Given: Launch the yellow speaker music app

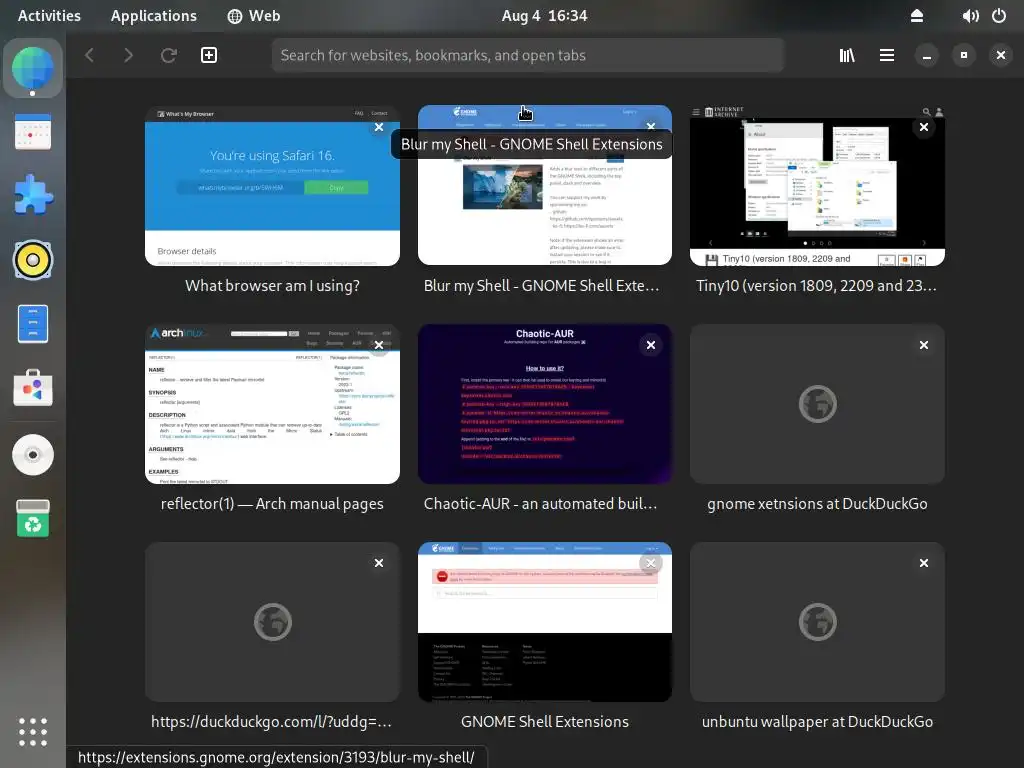Looking at the screenshot, I should tap(33, 260).
